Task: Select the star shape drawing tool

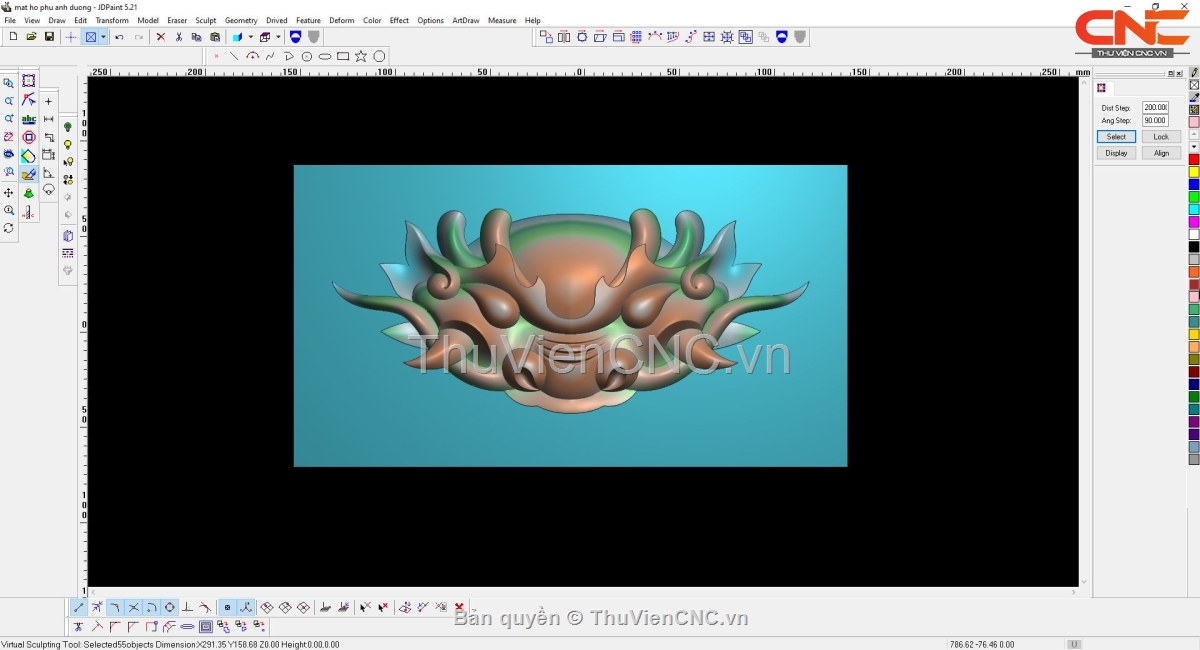Action: 361,56
